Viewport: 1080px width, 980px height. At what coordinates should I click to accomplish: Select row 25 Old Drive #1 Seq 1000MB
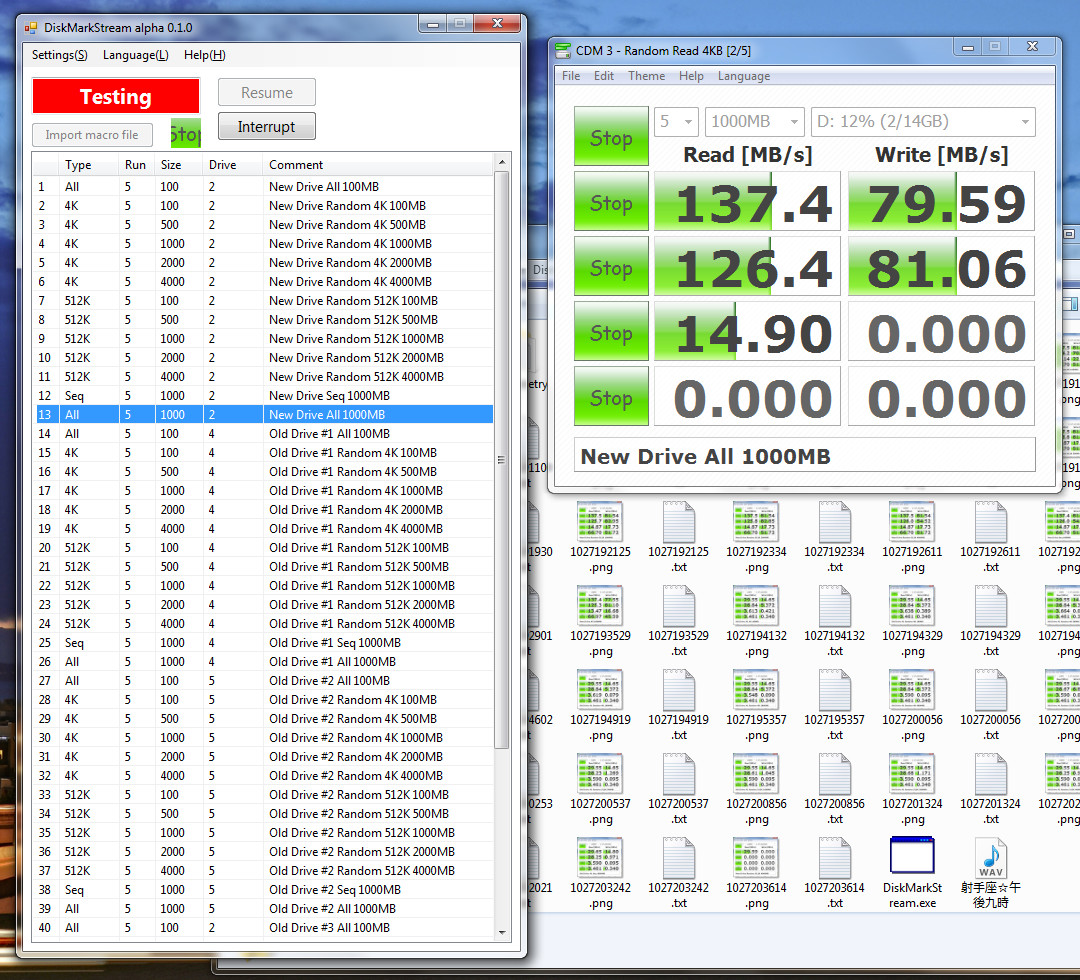click(264, 643)
